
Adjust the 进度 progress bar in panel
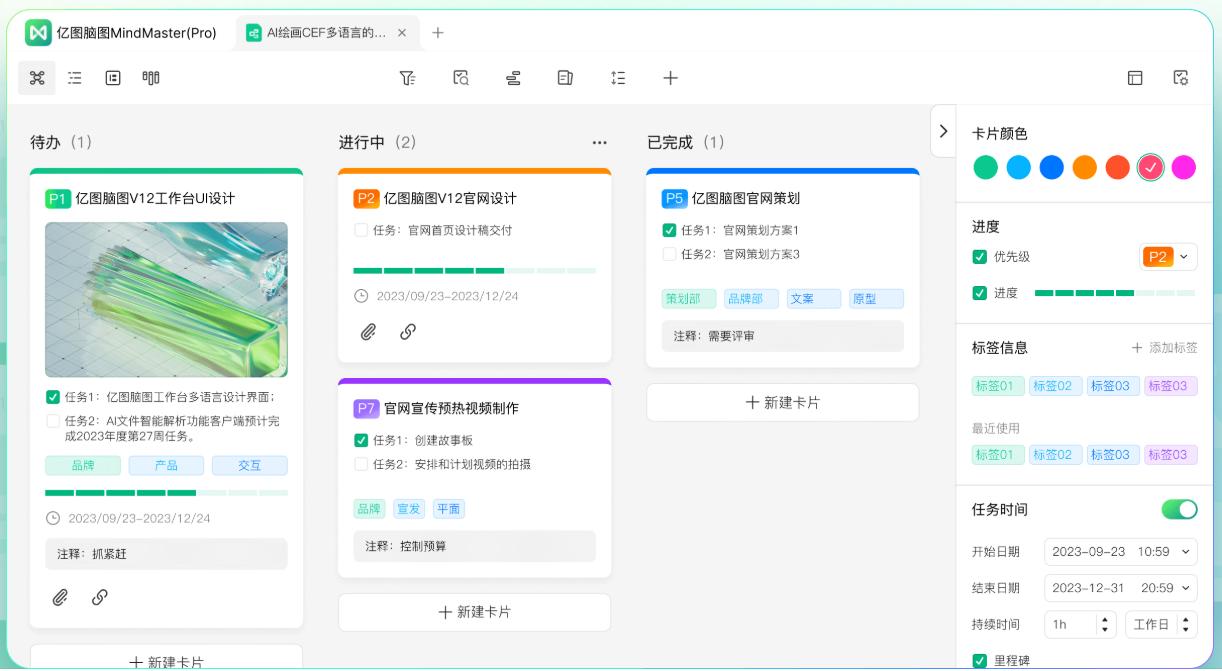tap(1115, 293)
